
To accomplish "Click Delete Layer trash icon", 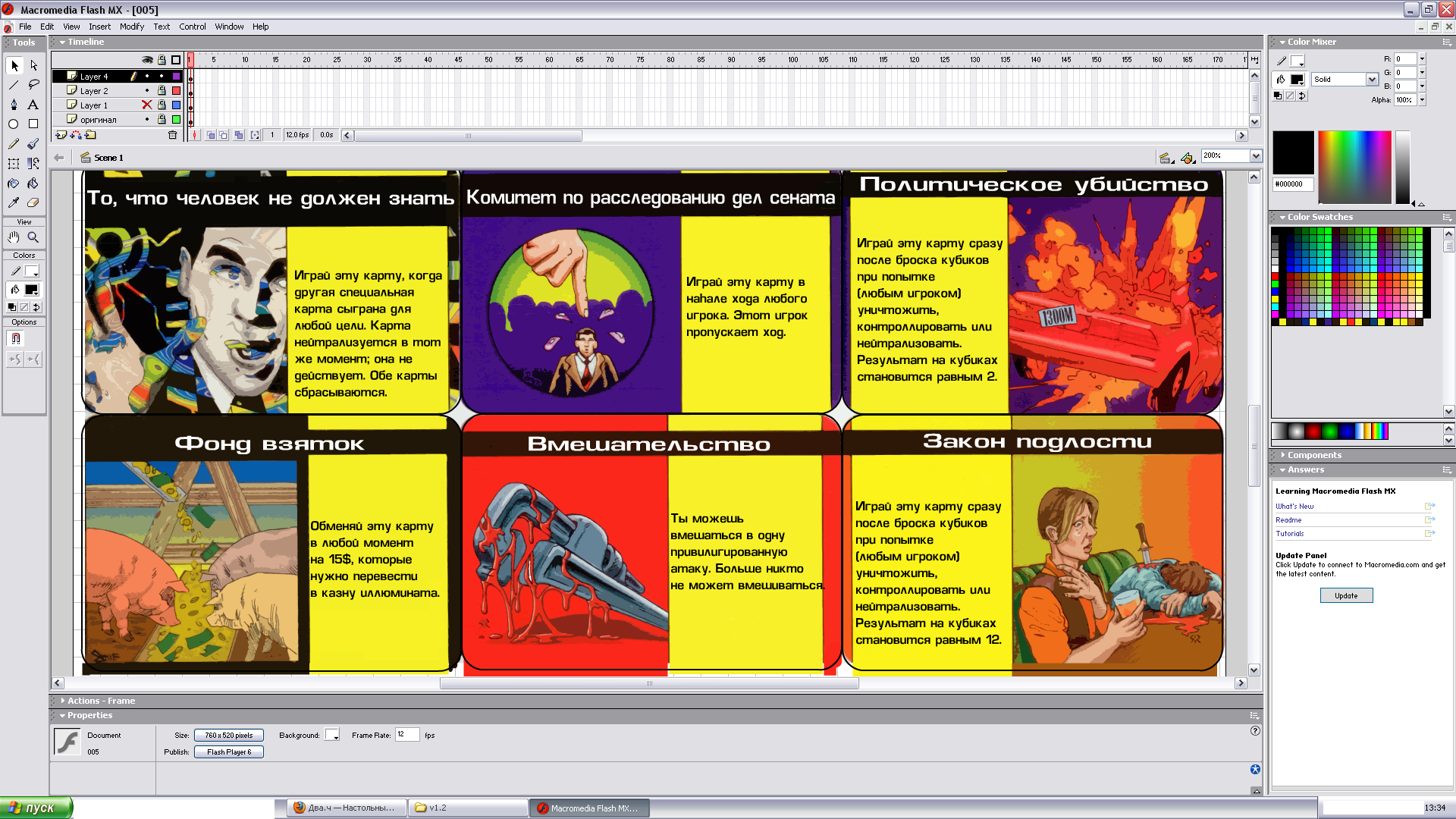I will coord(172,135).
